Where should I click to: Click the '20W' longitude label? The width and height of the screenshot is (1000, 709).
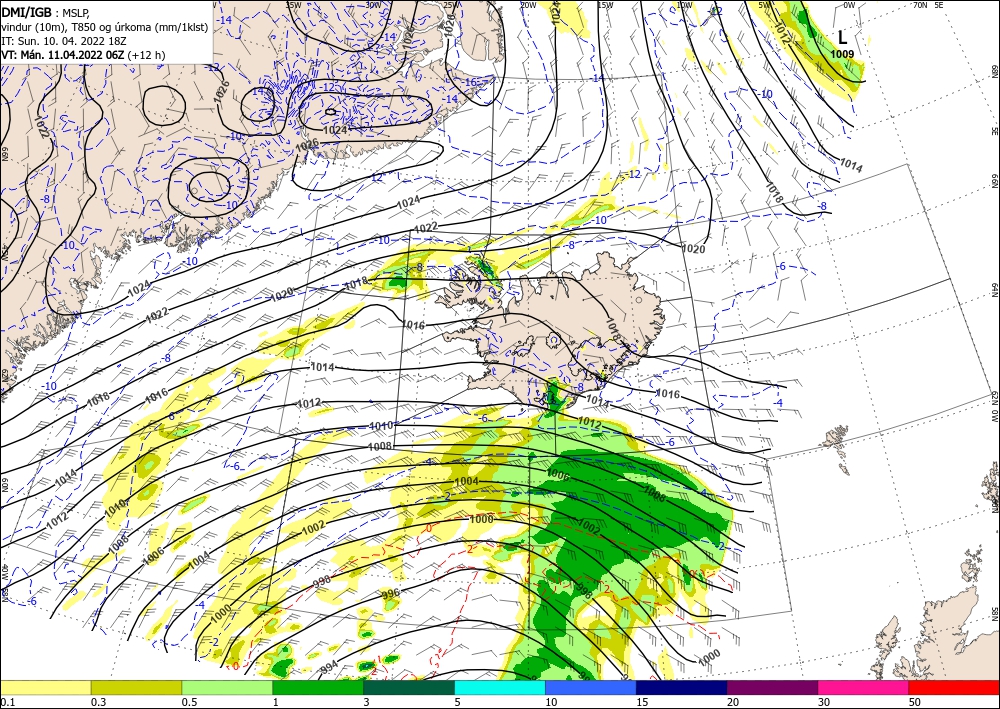[528, 5]
